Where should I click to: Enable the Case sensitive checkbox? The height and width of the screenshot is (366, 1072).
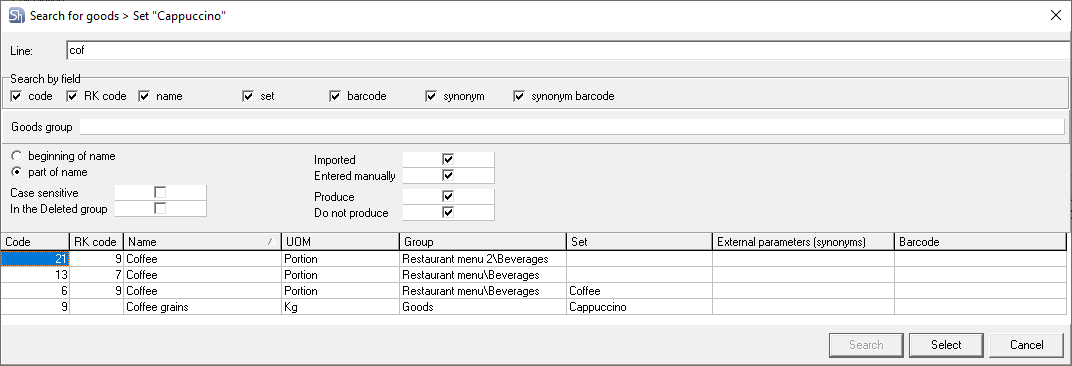(x=161, y=193)
